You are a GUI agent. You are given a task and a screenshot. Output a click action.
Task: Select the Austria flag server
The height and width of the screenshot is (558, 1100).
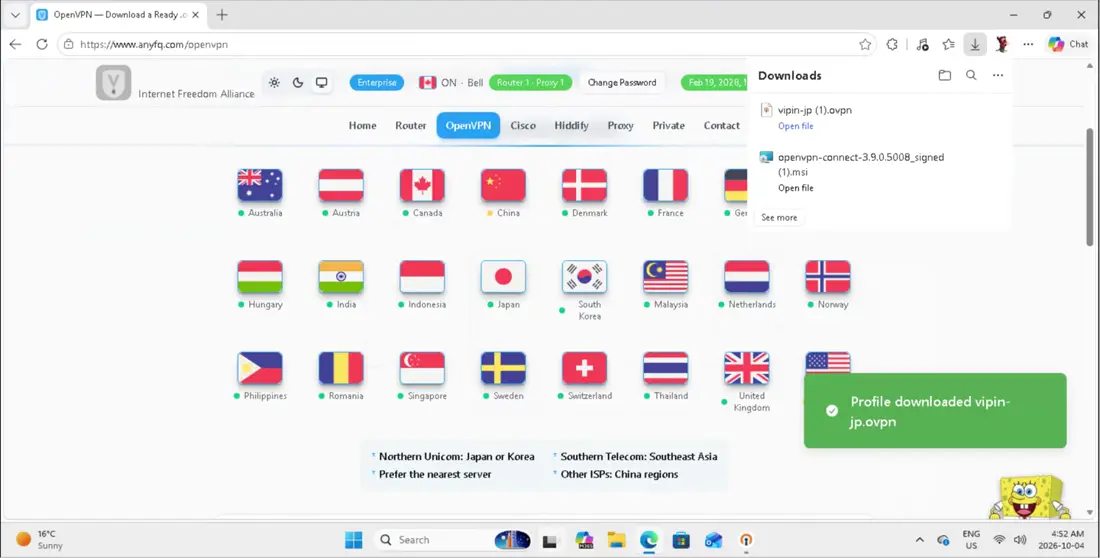[x=341, y=185]
